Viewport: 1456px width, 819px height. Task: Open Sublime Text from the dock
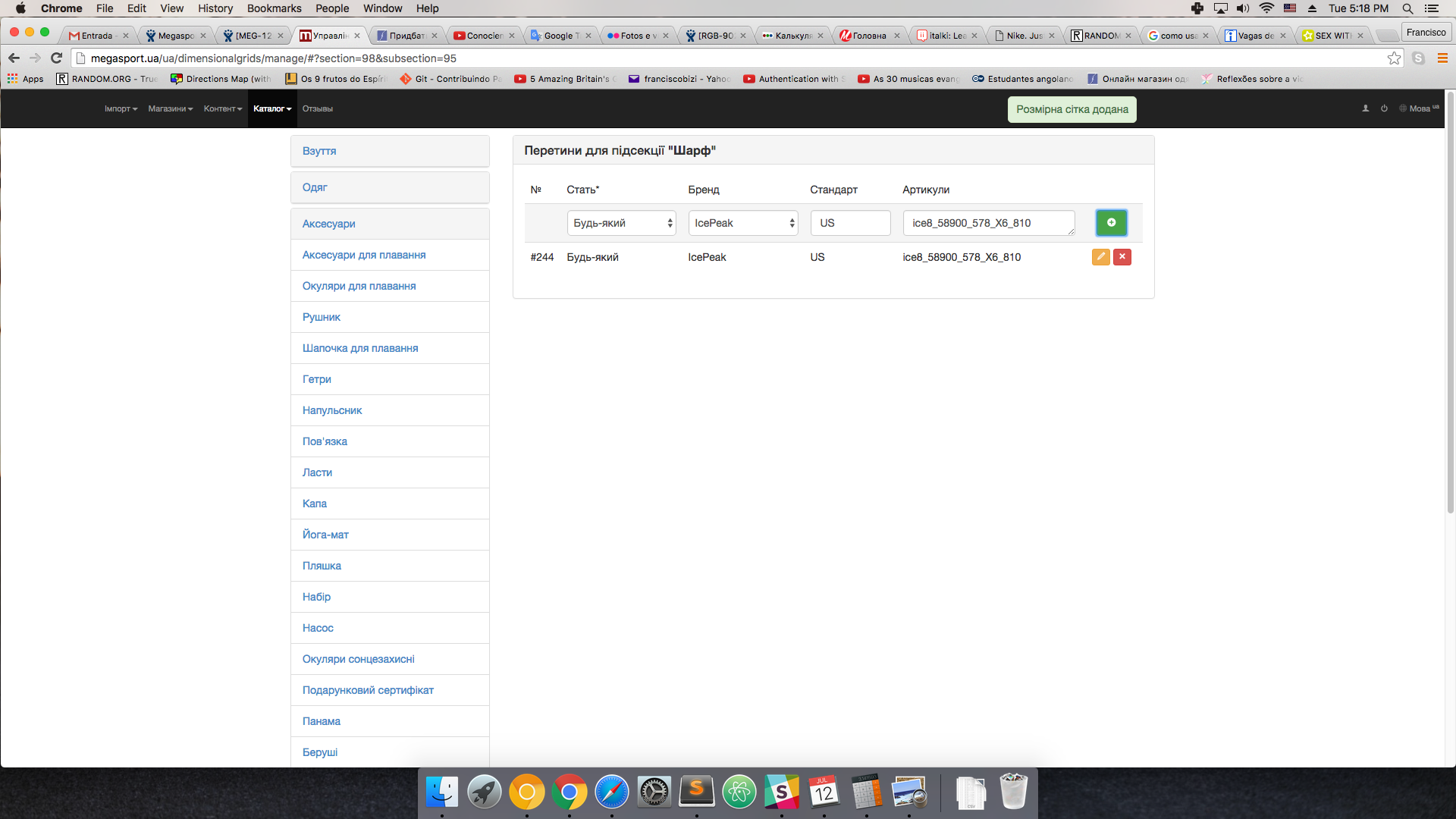(x=696, y=792)
